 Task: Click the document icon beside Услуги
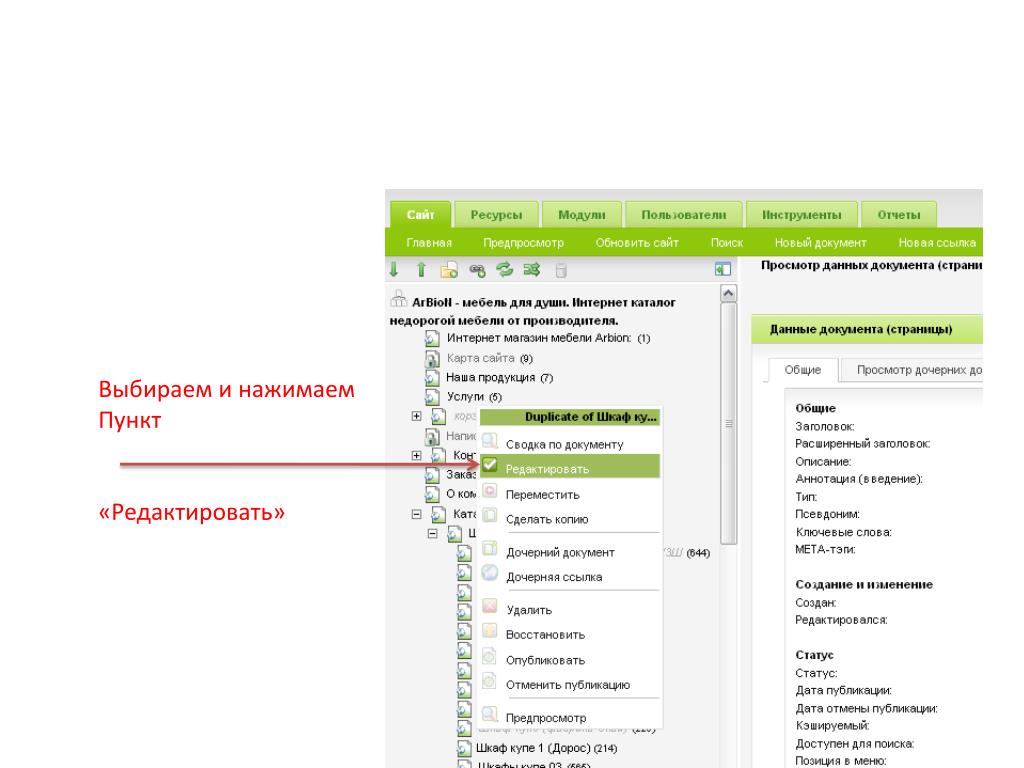click(432, 396)
